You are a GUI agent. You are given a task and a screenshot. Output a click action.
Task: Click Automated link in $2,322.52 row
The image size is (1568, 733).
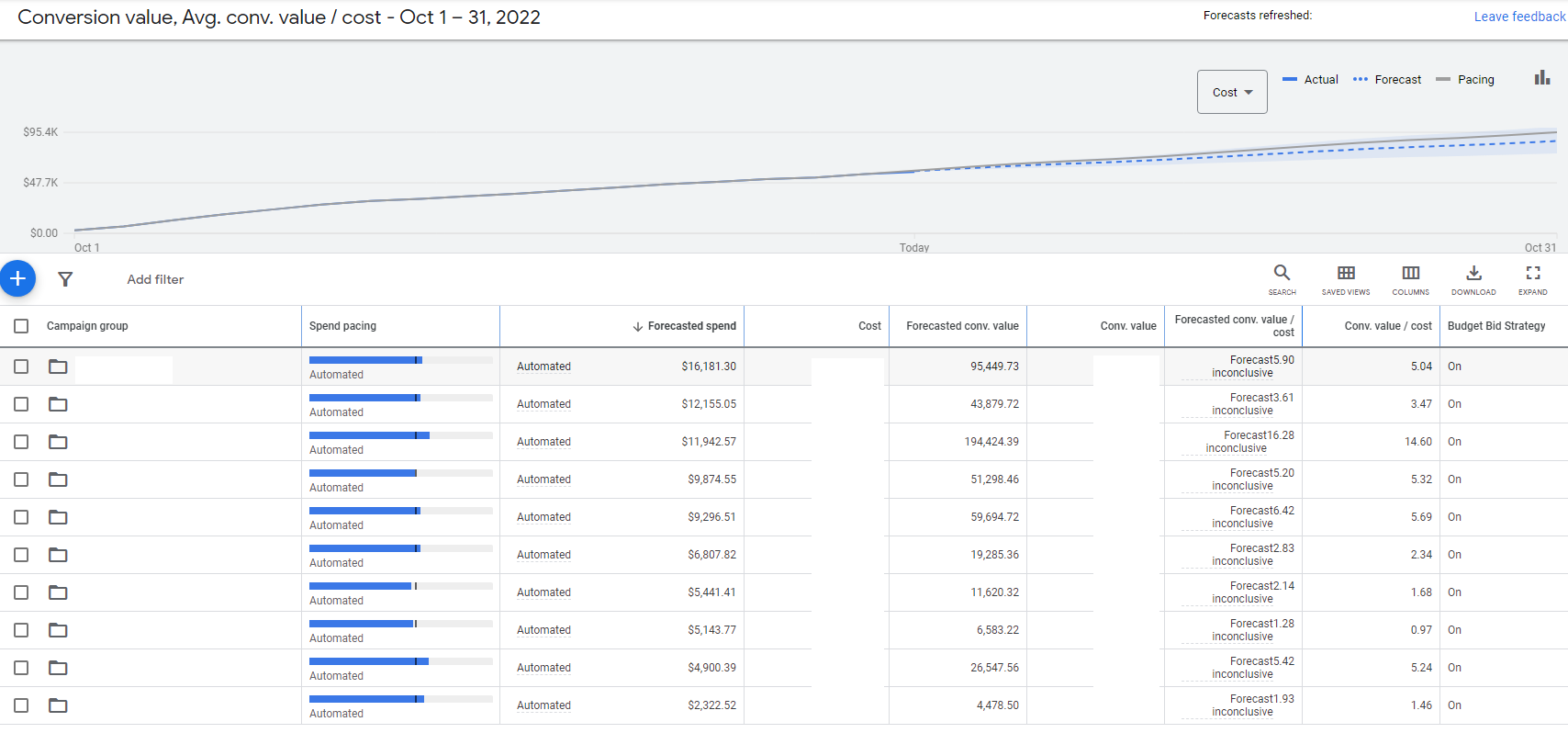[543, 705]
